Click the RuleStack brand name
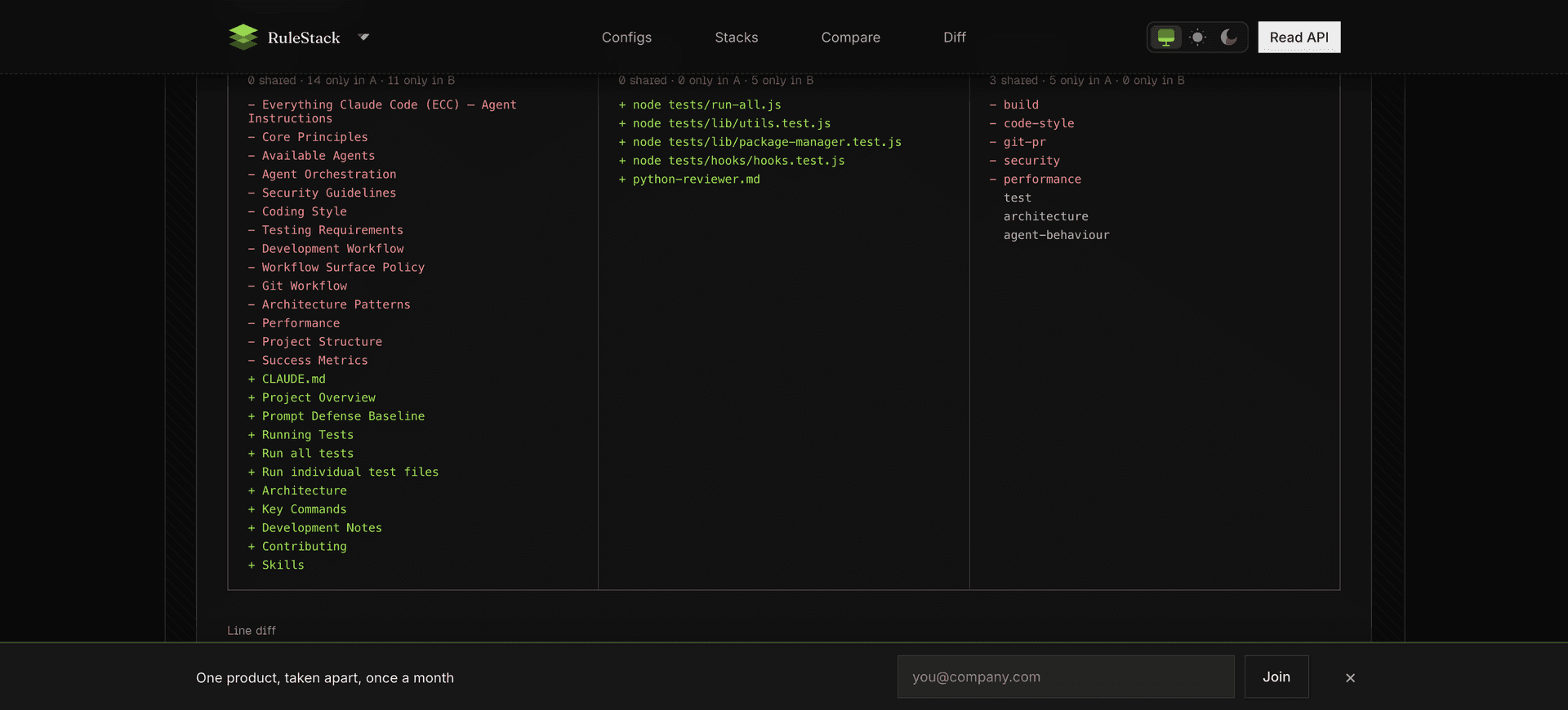This screenshot has width=1568, height=710. pyautogui.click(x=304, y=38)
